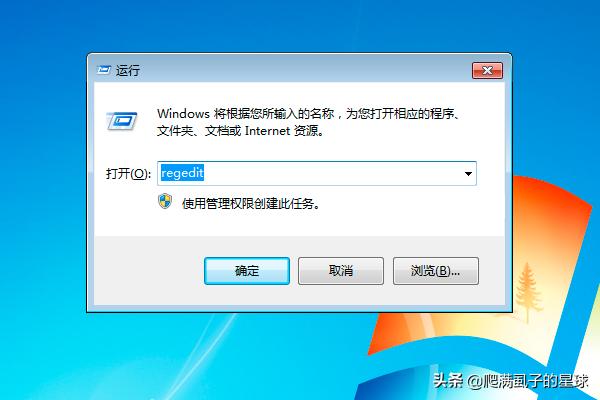Image resolution: width=600 pixels, height=400 pixels.
Task: Click the gray footer area beside 确定
Action: pos(149,271)
